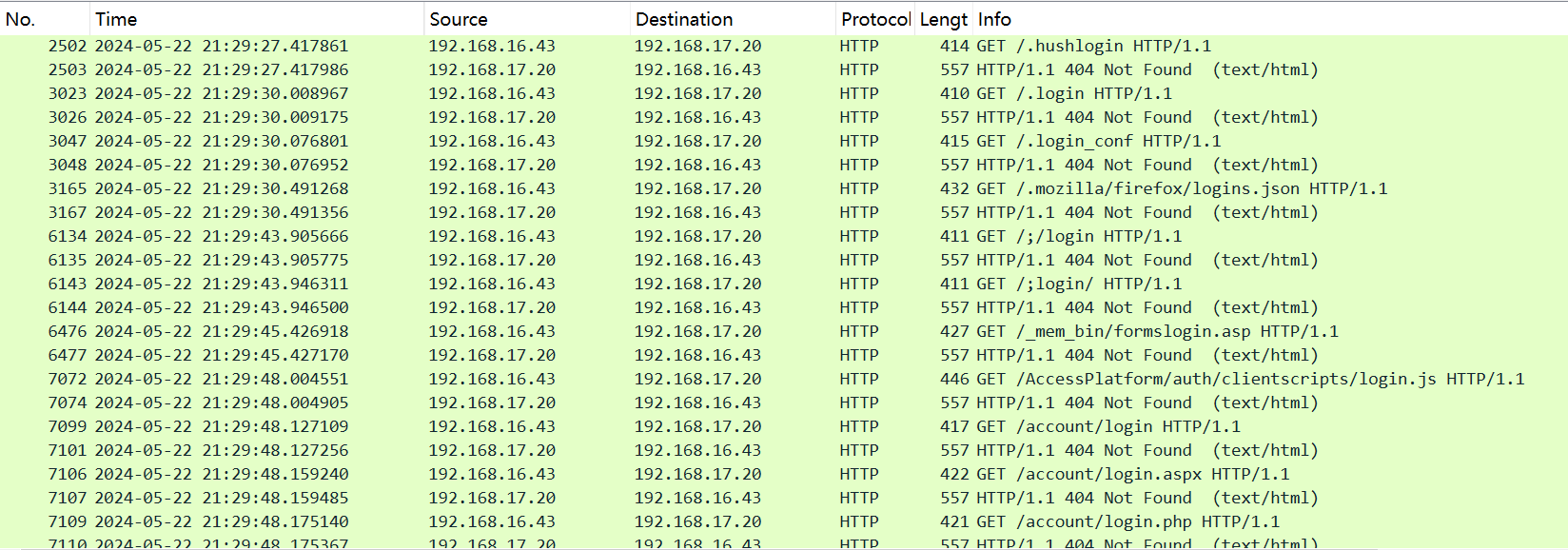The width and height of the screenshot is (1568, 550).
Task: Select packet 3167 404 Not Found response
Action: (x=1147, y=212)
